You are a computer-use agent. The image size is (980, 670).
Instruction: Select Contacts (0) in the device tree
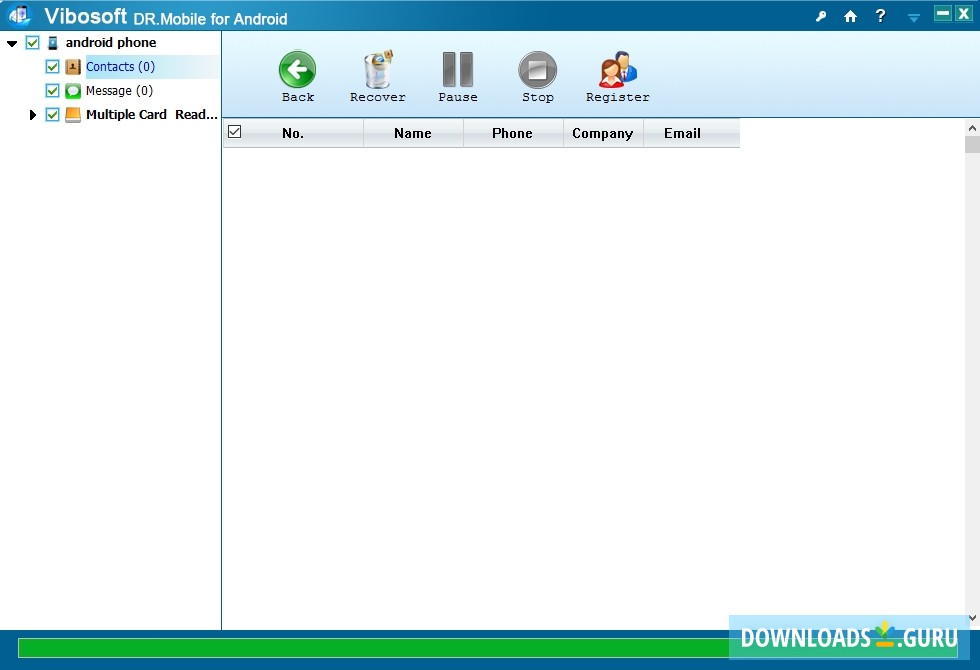click(120, 66)
